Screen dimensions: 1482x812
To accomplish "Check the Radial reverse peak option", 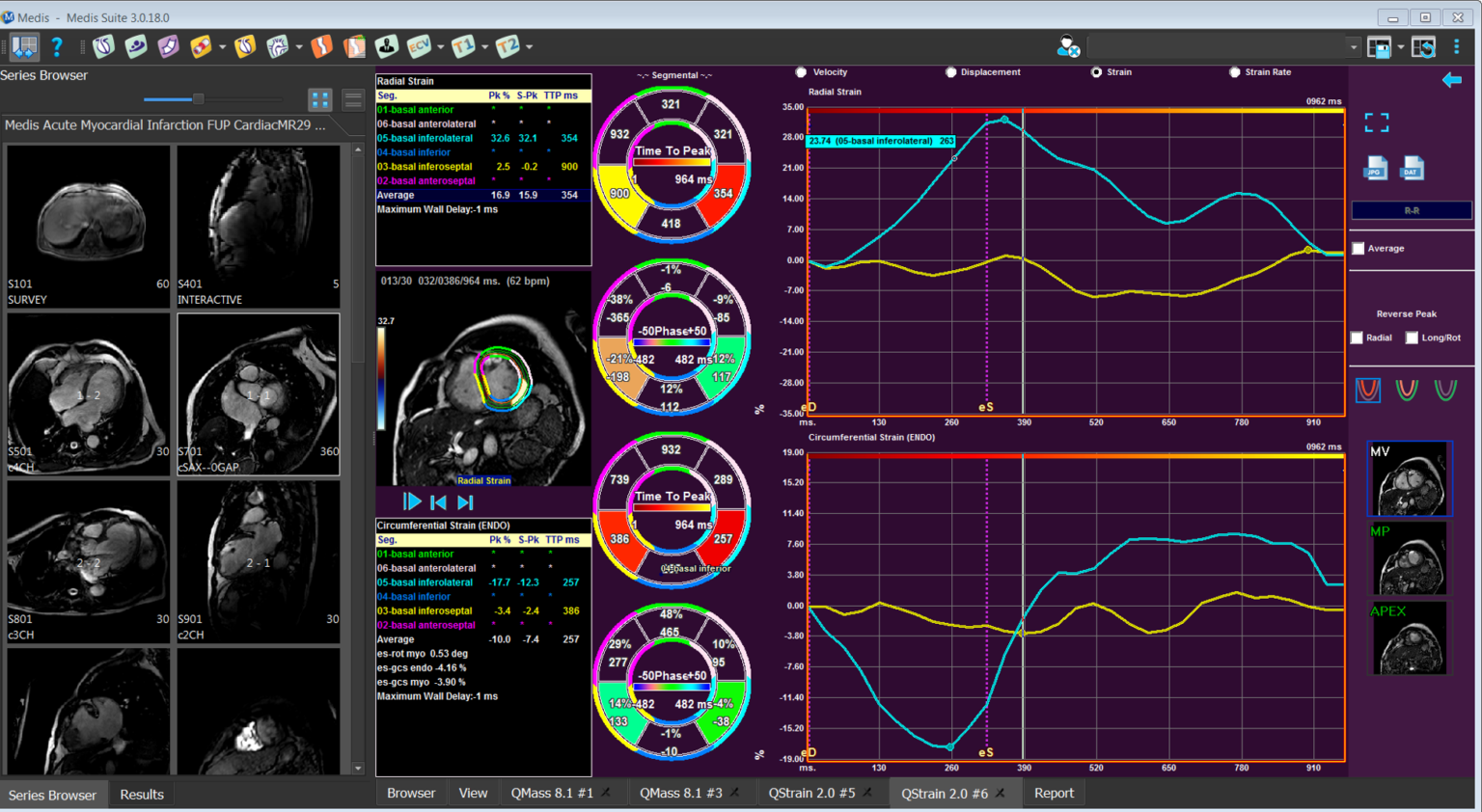I will (x=1358, y=338).
